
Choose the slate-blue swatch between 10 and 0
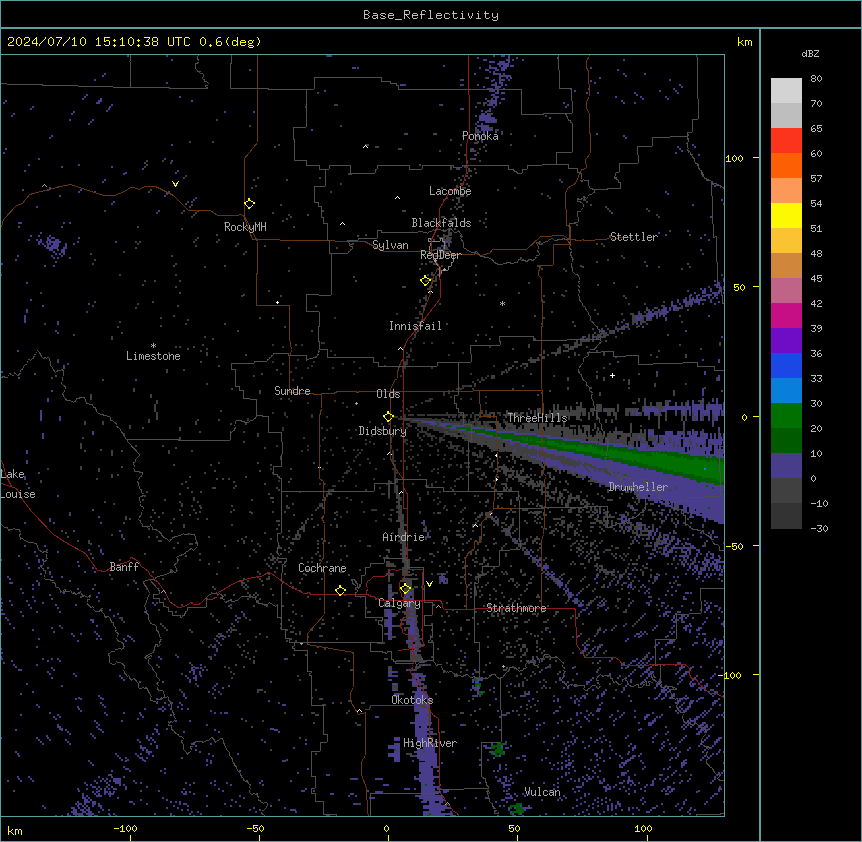786,466
